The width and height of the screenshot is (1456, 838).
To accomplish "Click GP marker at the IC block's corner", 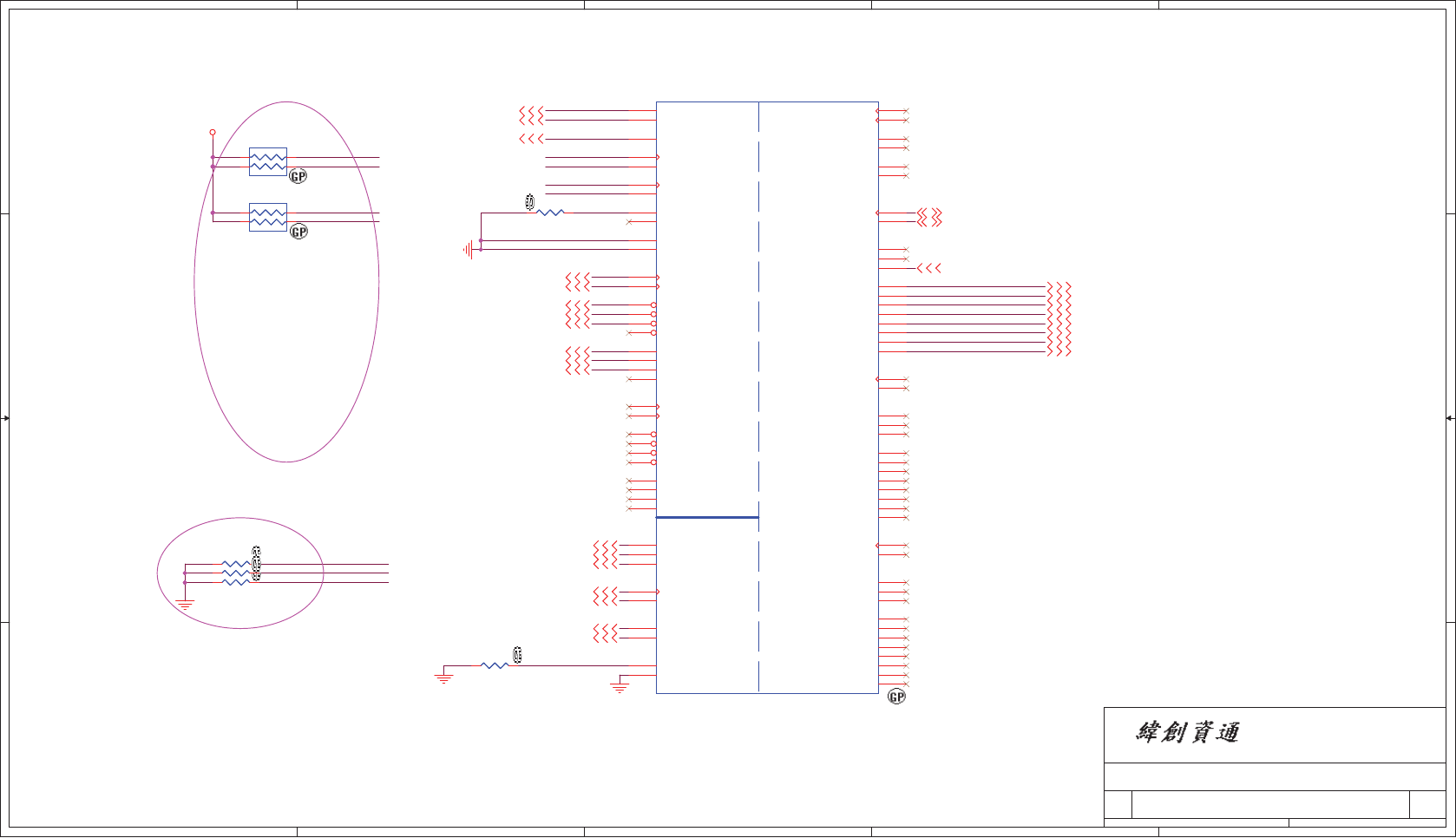I will (896, 697).
